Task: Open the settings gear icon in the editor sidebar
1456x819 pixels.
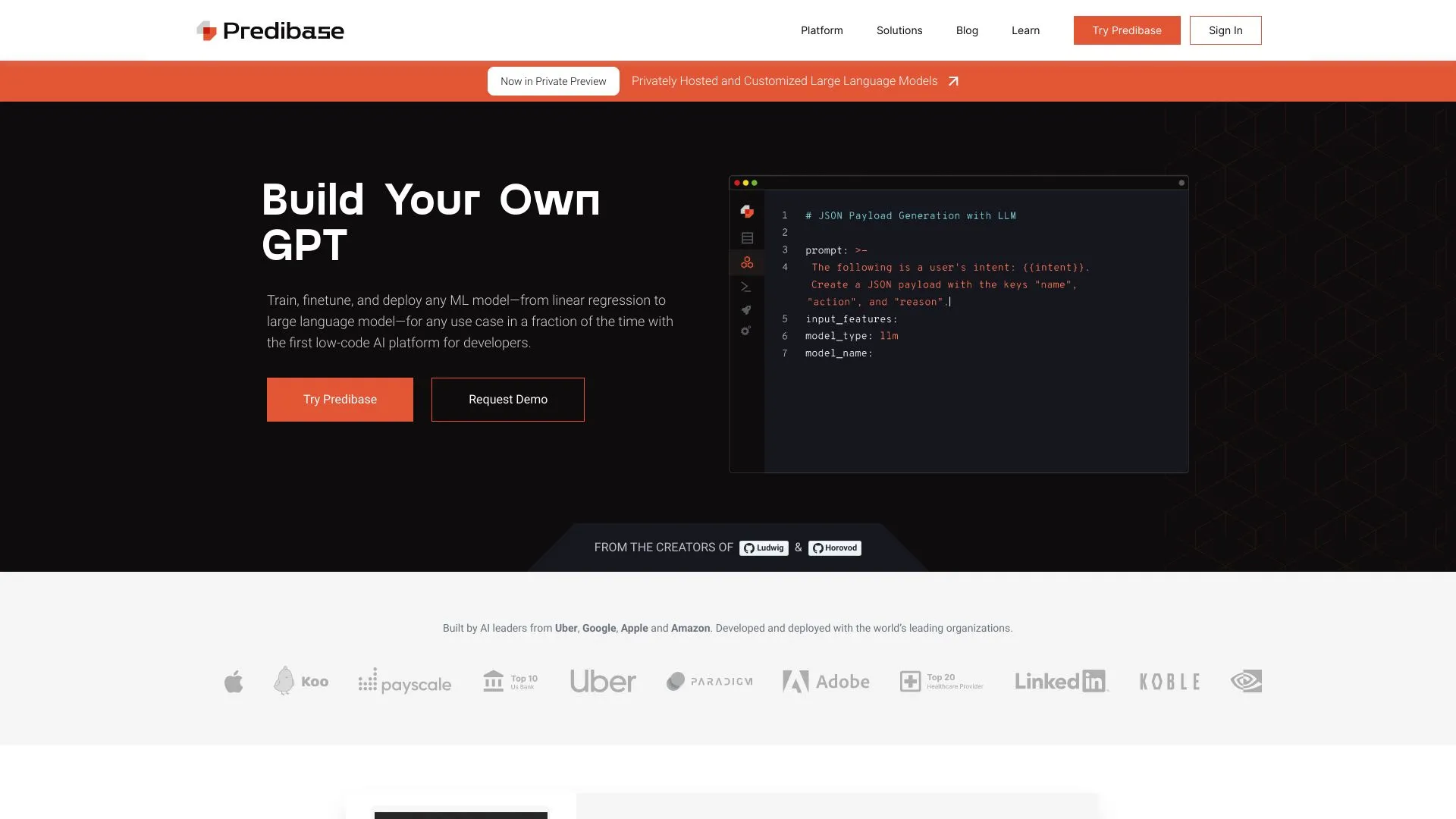Action: (746, 331)
